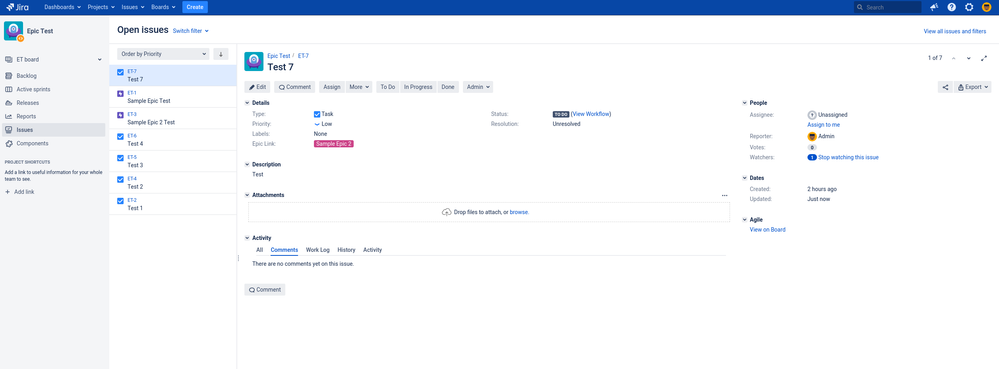Click the View on Board link

[768, 229]
